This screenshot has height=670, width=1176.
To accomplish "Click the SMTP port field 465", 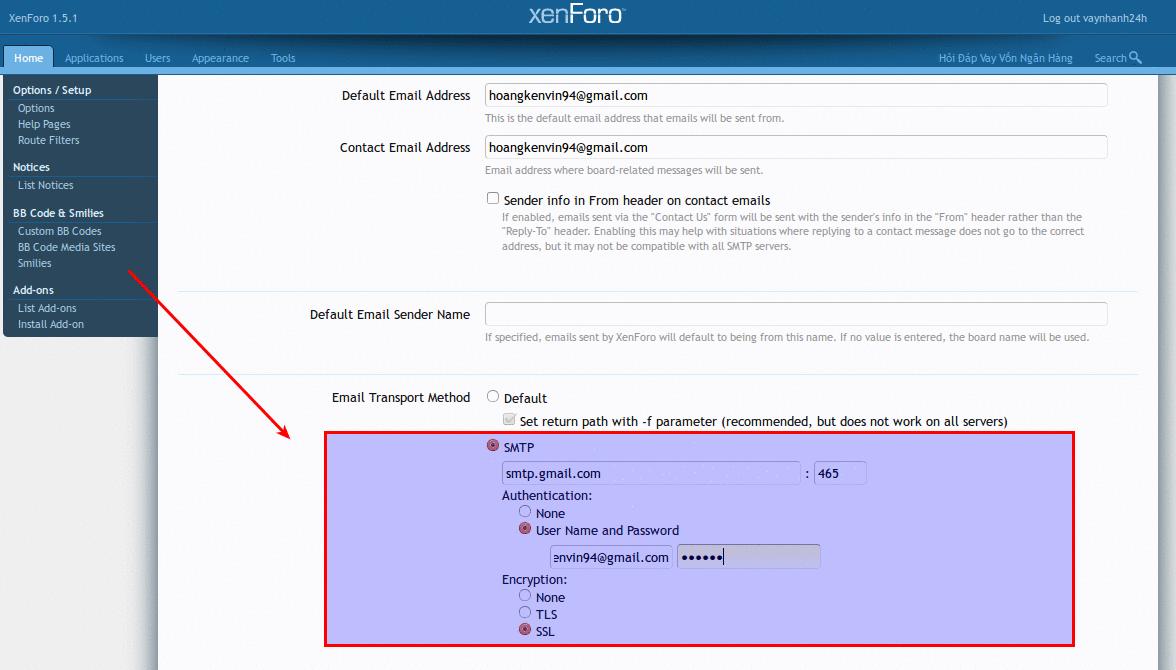I will (840, 473).
